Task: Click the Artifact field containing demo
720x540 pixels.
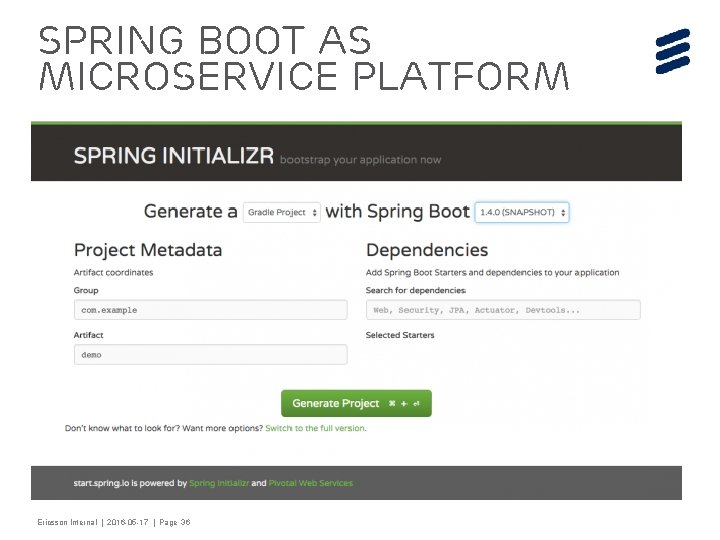Action: (x=210, y=354)
